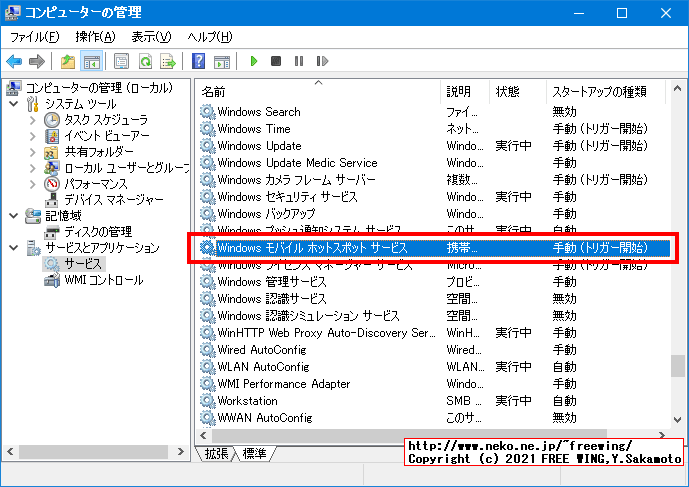The image size is (689, 487).
Task: Click the services list scroll up arrow
Action: coord(677,88)
